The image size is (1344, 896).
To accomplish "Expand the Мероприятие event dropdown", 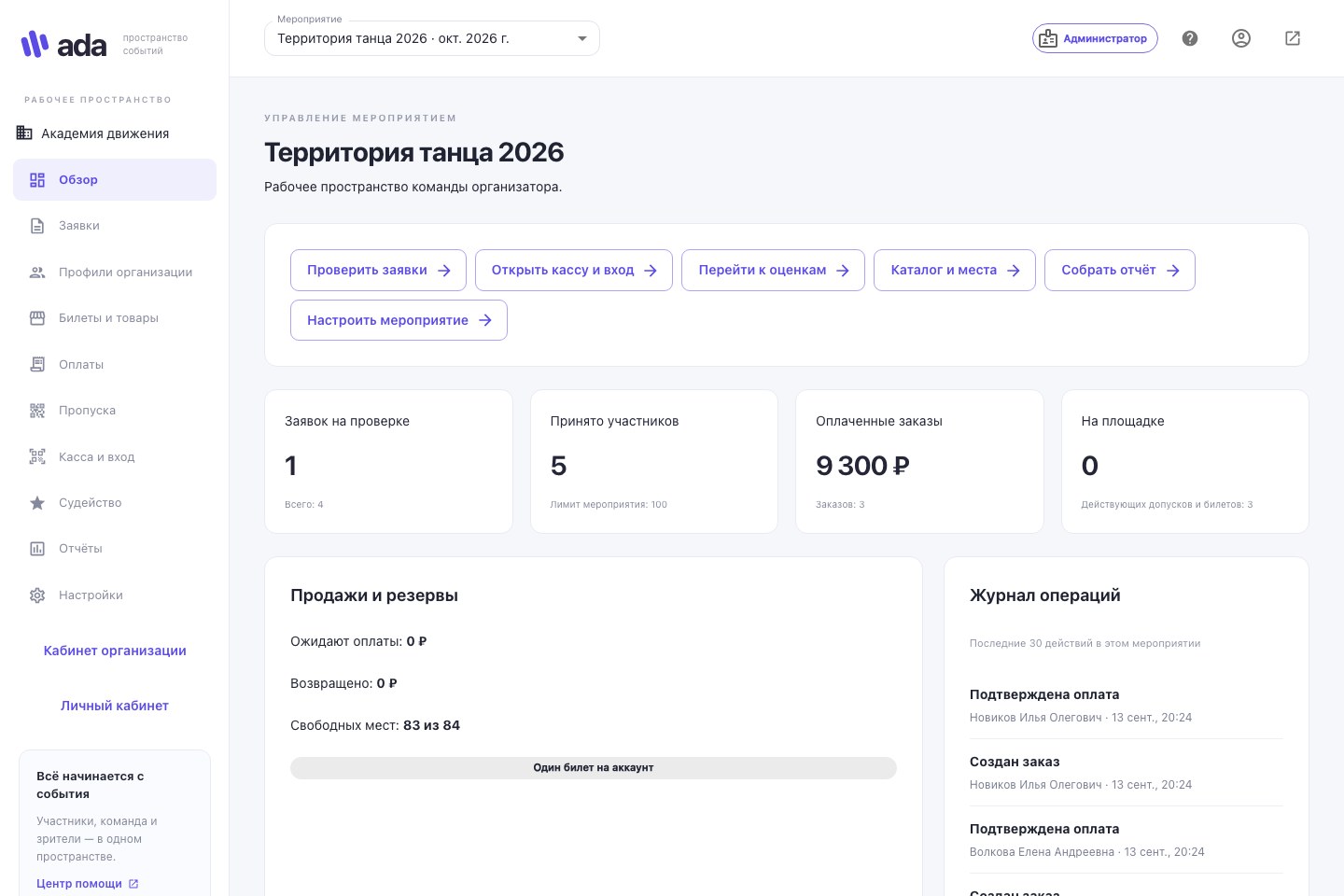I will (432, 38).
